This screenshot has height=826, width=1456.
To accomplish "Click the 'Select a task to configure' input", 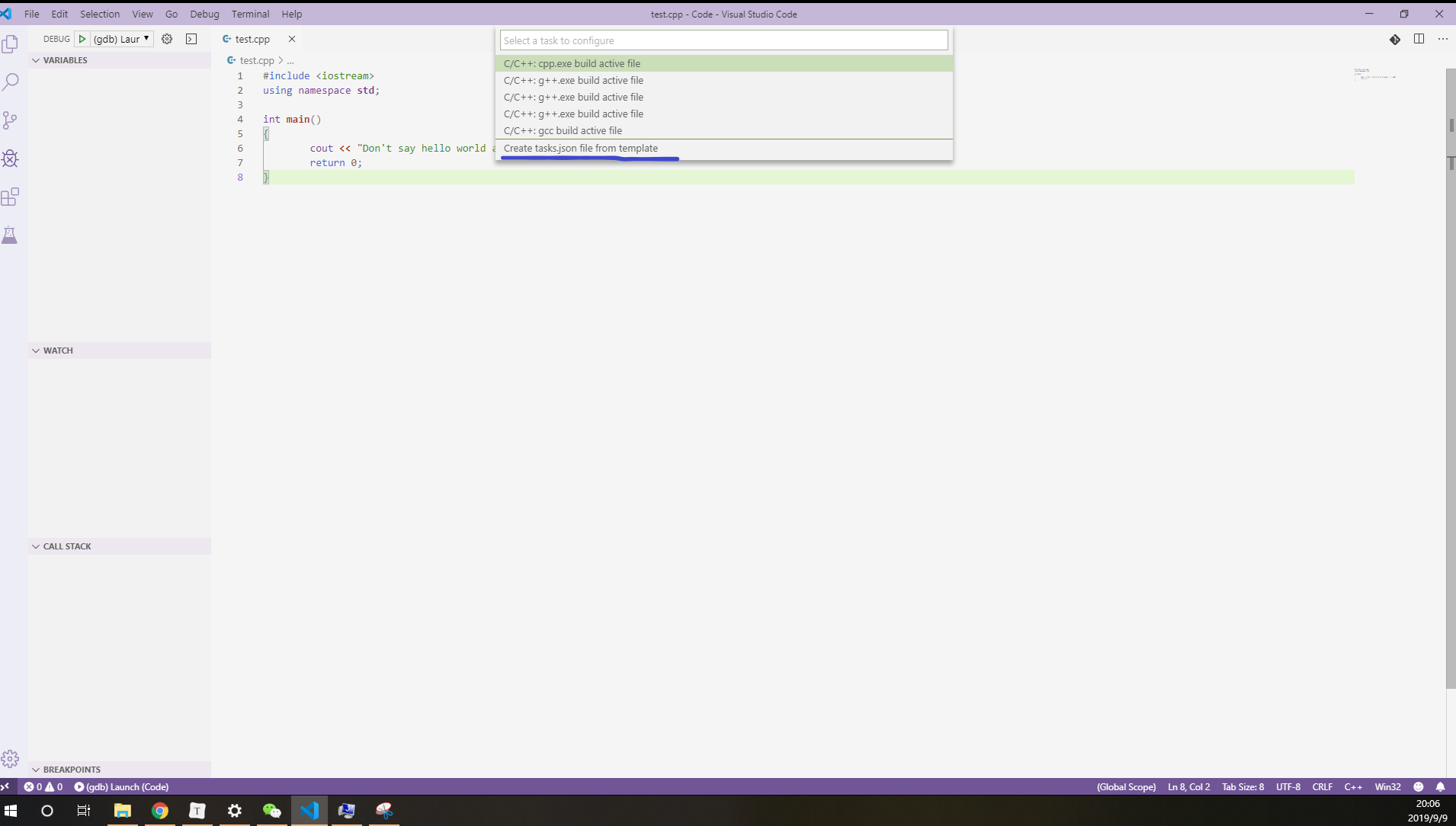I will click(723, 40).
